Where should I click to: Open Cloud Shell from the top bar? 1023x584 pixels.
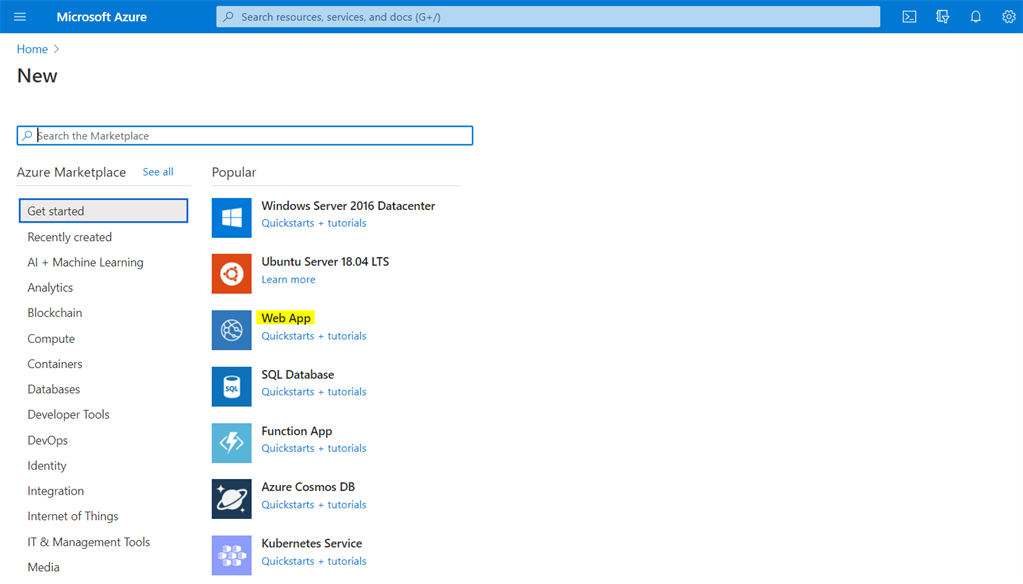click(x=909, y=17)
